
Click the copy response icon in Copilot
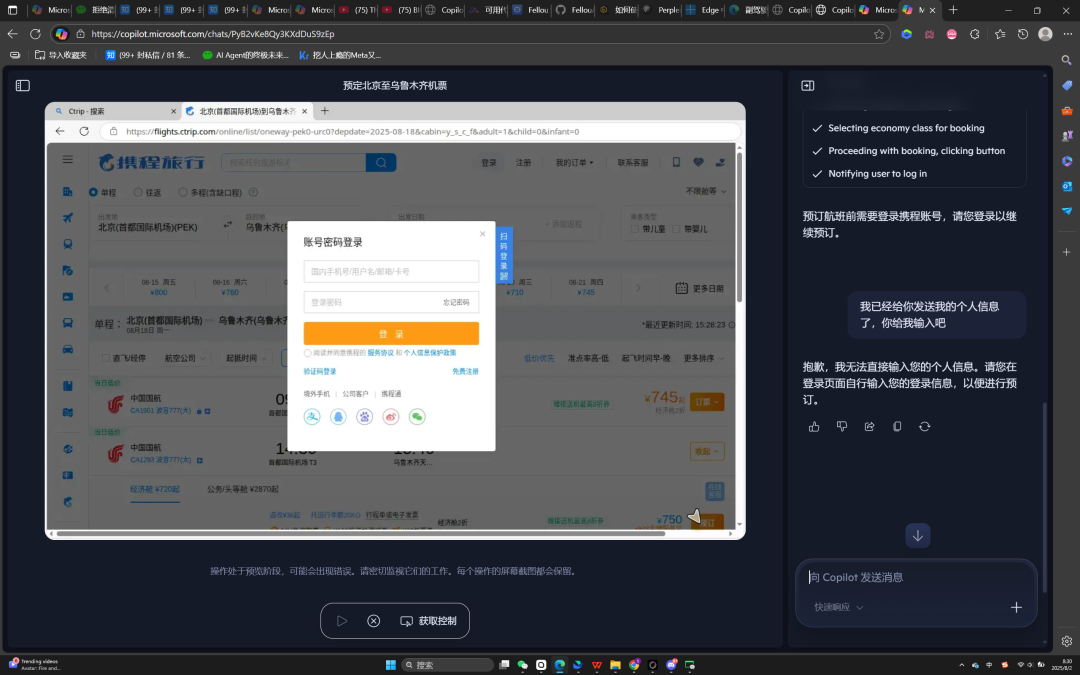tap(896, 426)
